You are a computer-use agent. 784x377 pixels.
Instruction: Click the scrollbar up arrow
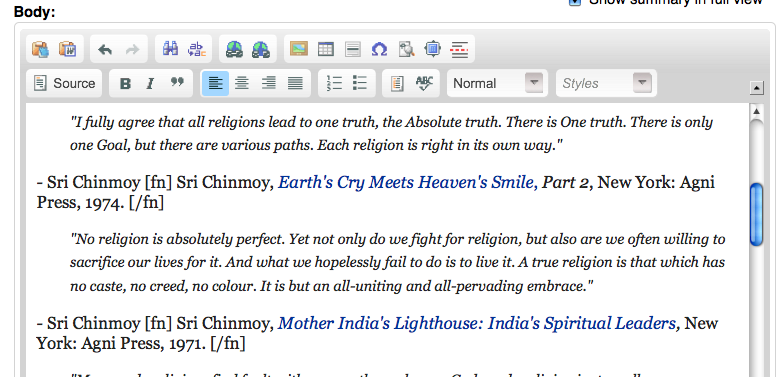click(x=756, y=111)
